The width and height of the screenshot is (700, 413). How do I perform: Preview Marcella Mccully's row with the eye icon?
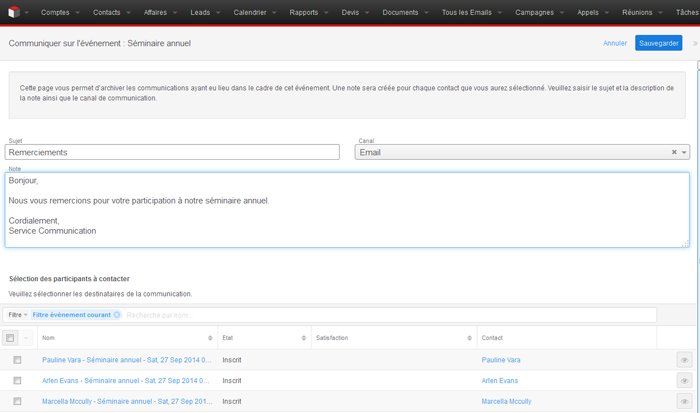pyautogui.click(x=684, y=401)
